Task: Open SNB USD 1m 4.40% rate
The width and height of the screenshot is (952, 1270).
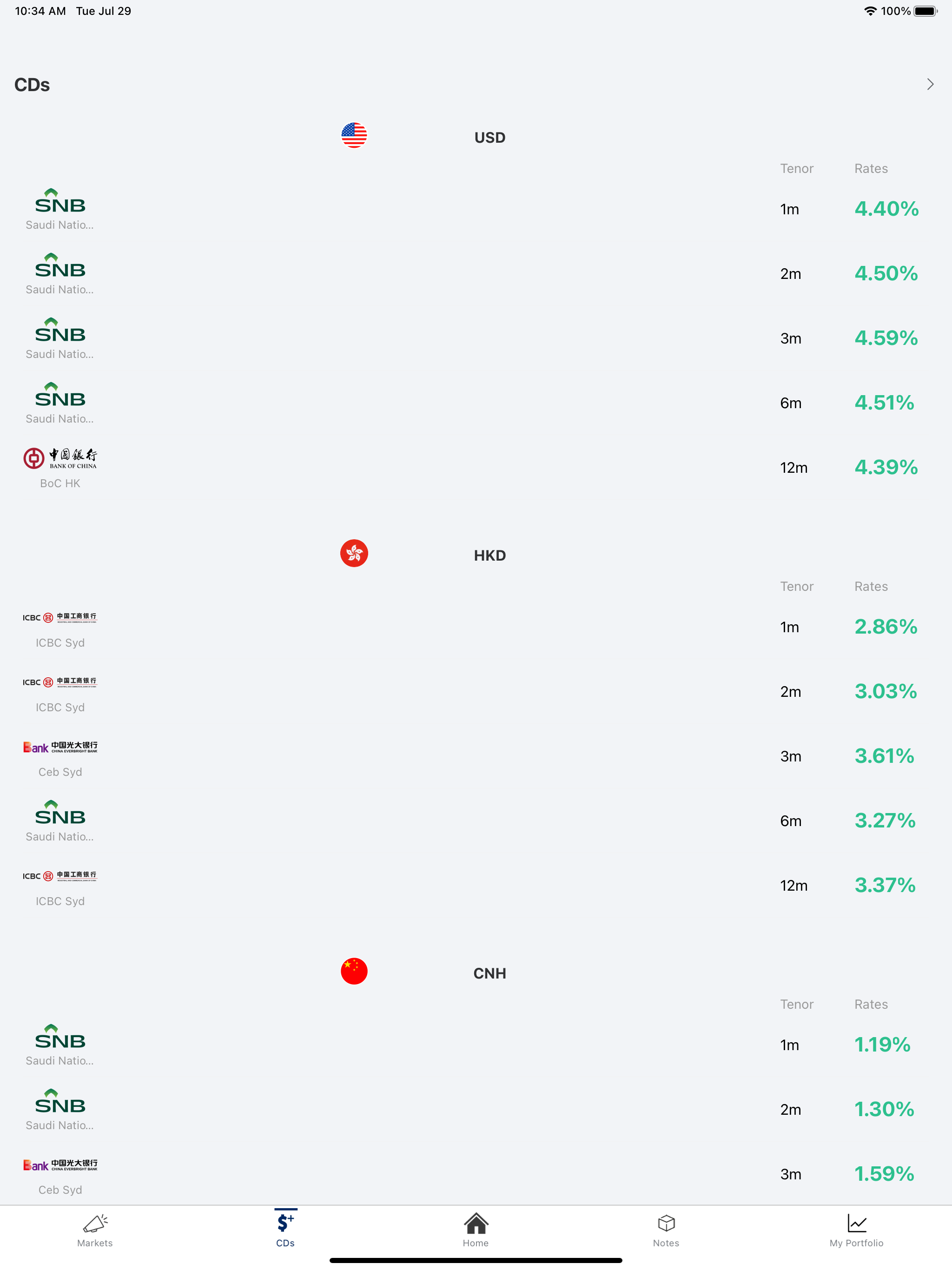Action: [886, 209]
